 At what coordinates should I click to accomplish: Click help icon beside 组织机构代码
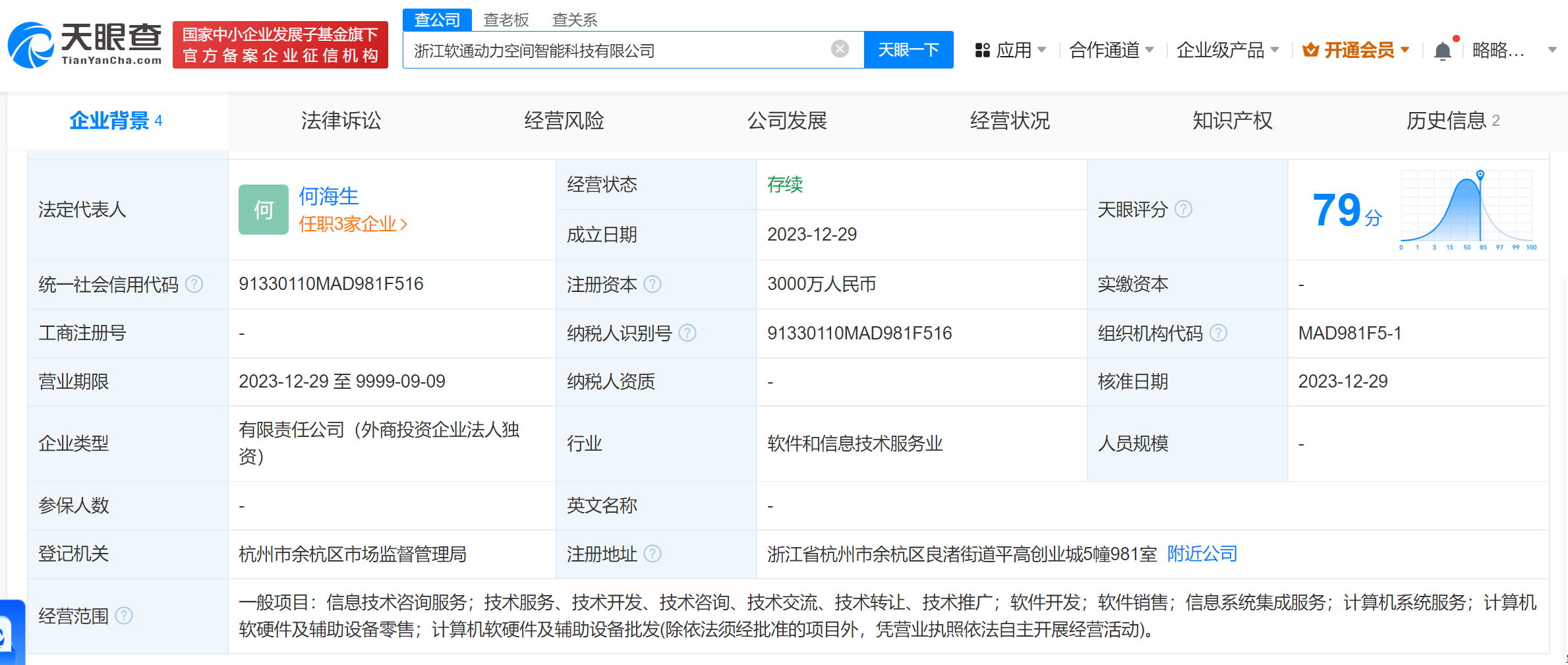(x=1218, y=333)
